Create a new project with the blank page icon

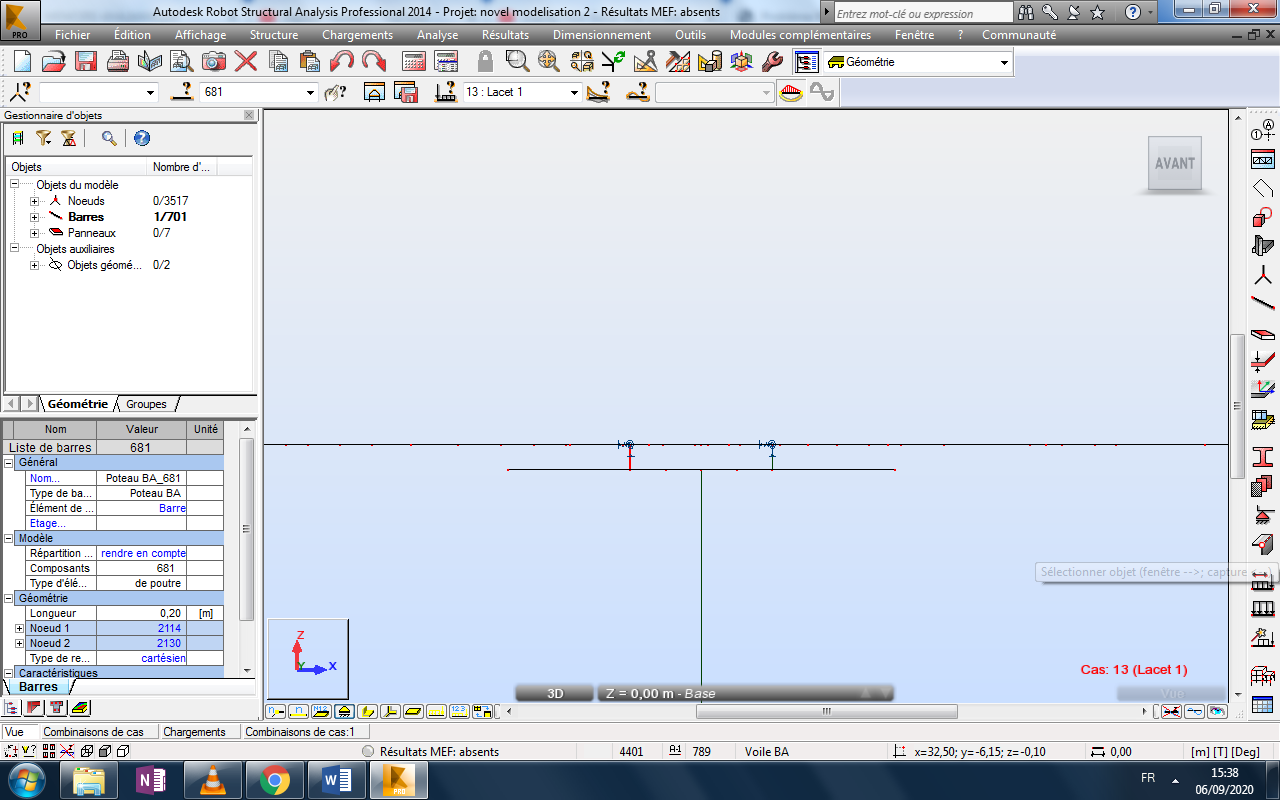[22, 61]
